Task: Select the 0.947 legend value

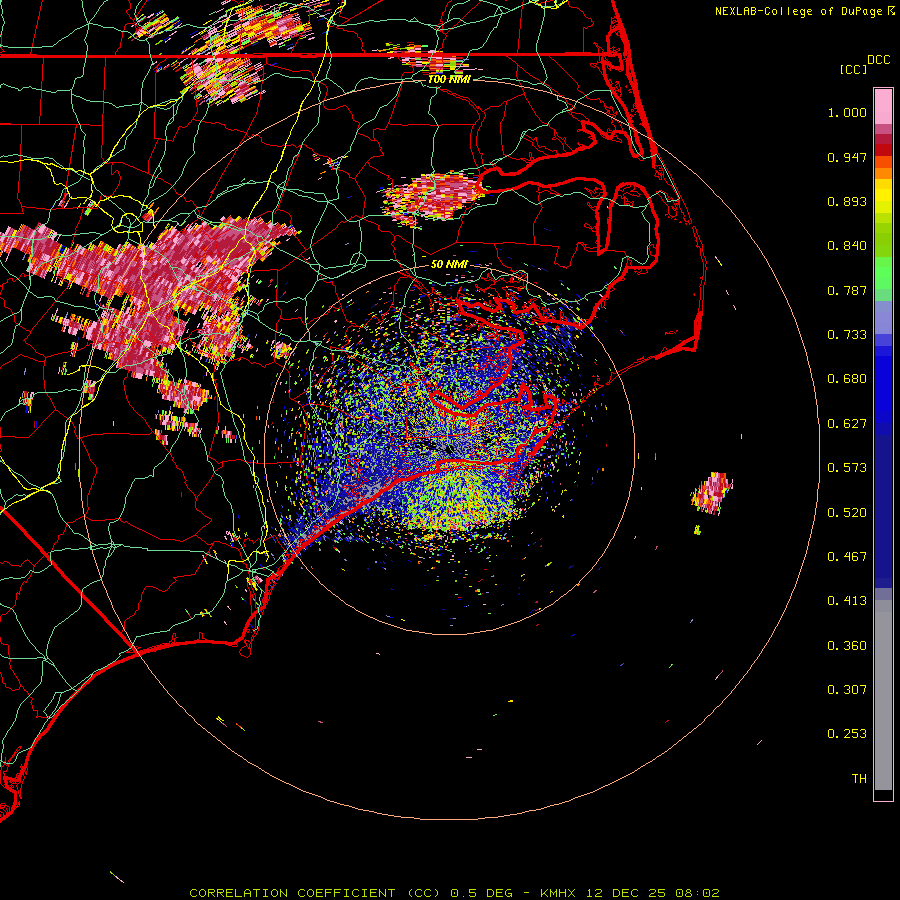Action: 847,157
